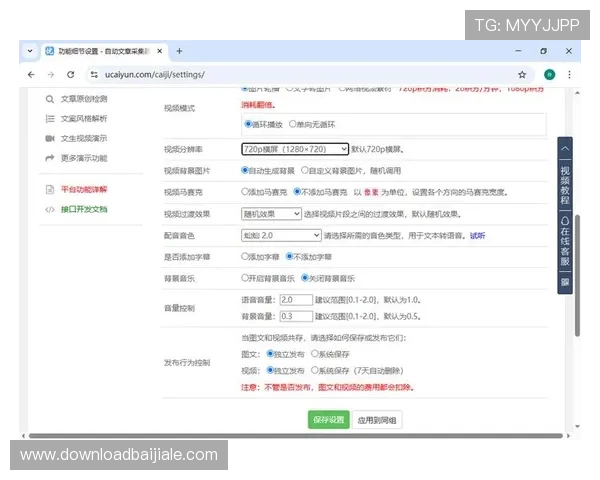Enable 添加马赛克 radio
The width and height of the screenshot is (600, 480).
pos(245,192)
